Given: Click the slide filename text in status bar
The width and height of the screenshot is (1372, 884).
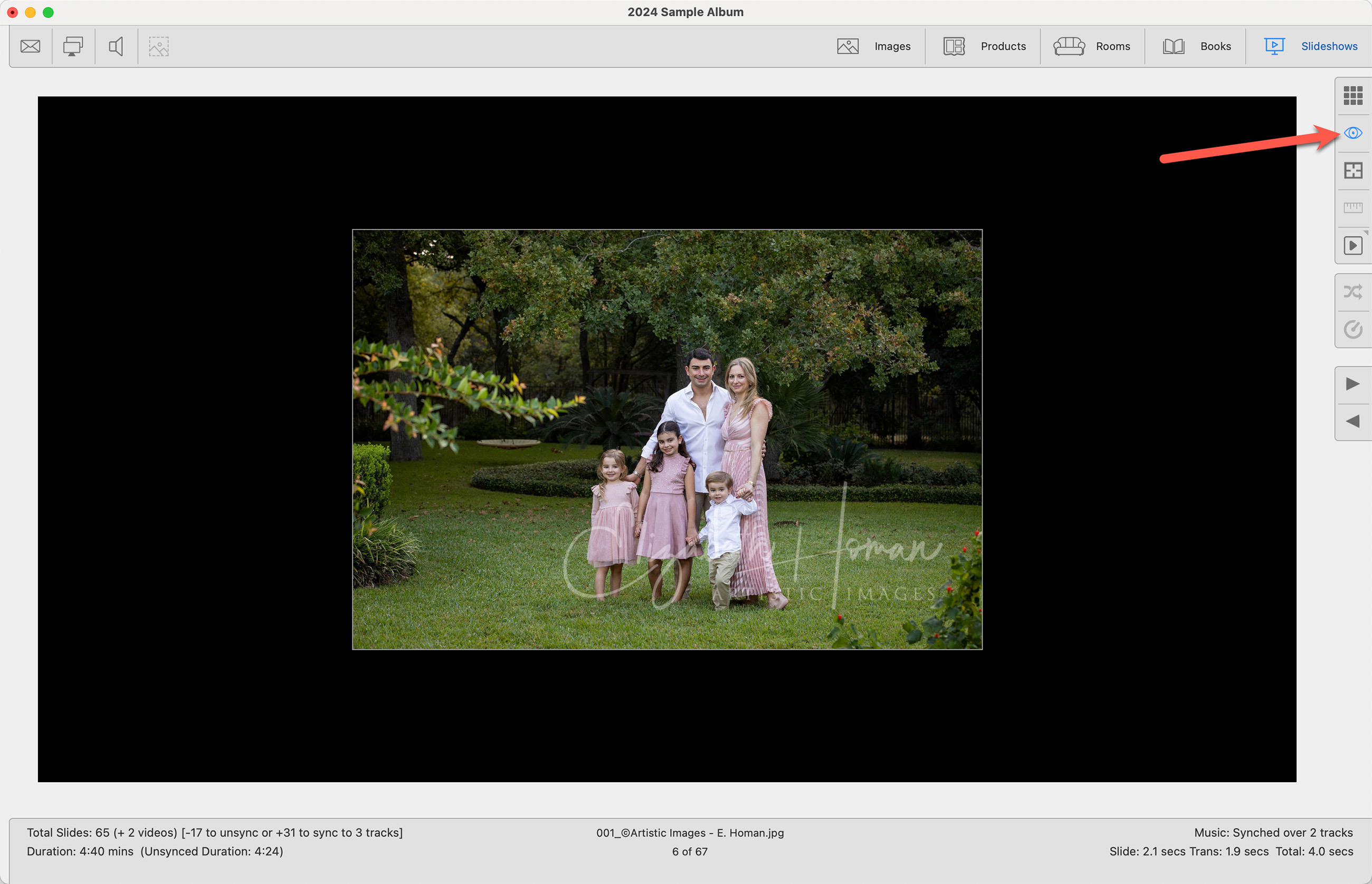Looking at the screenshot, I should point(690,832).
